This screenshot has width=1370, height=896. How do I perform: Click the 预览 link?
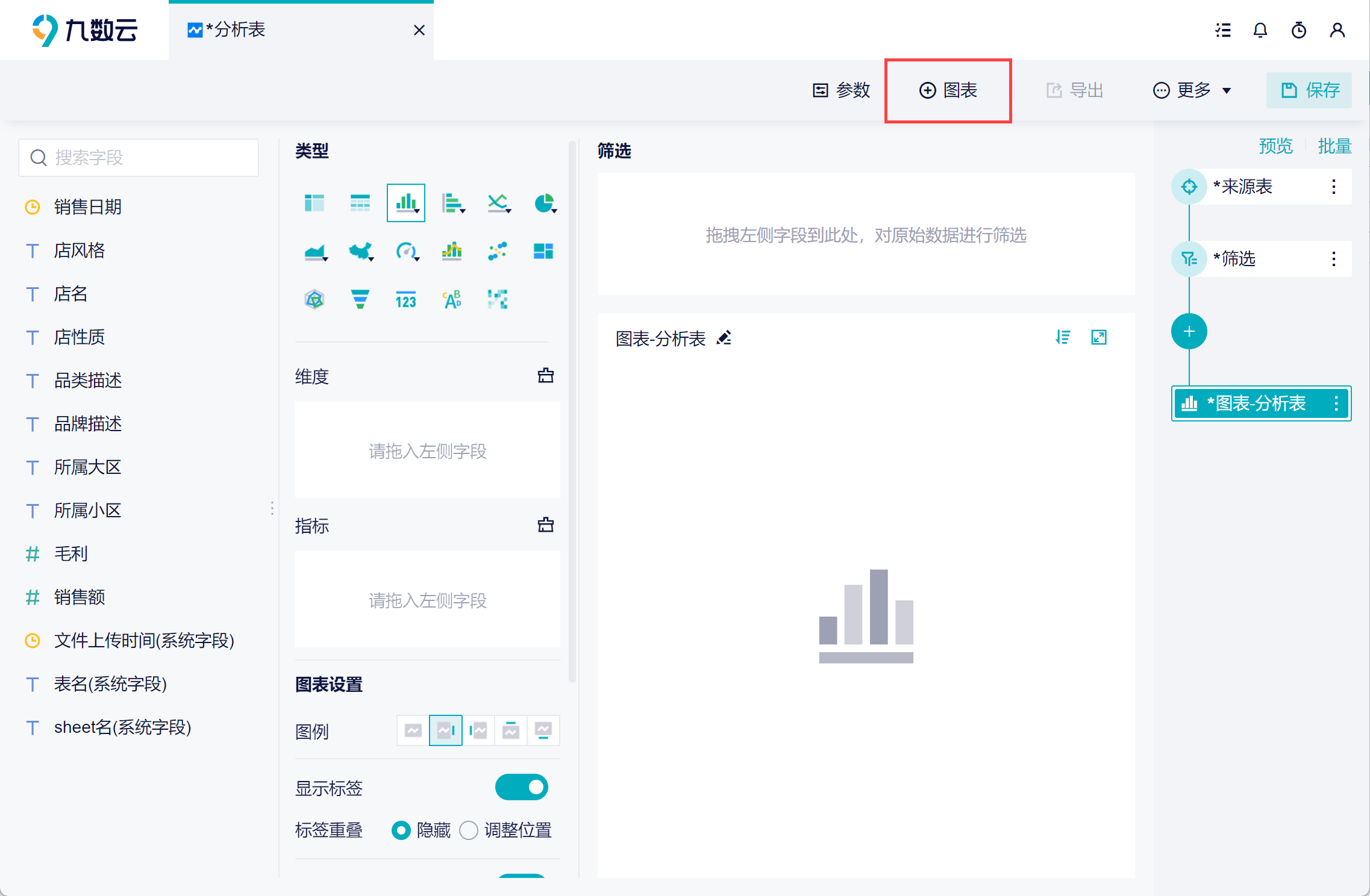1275,146
